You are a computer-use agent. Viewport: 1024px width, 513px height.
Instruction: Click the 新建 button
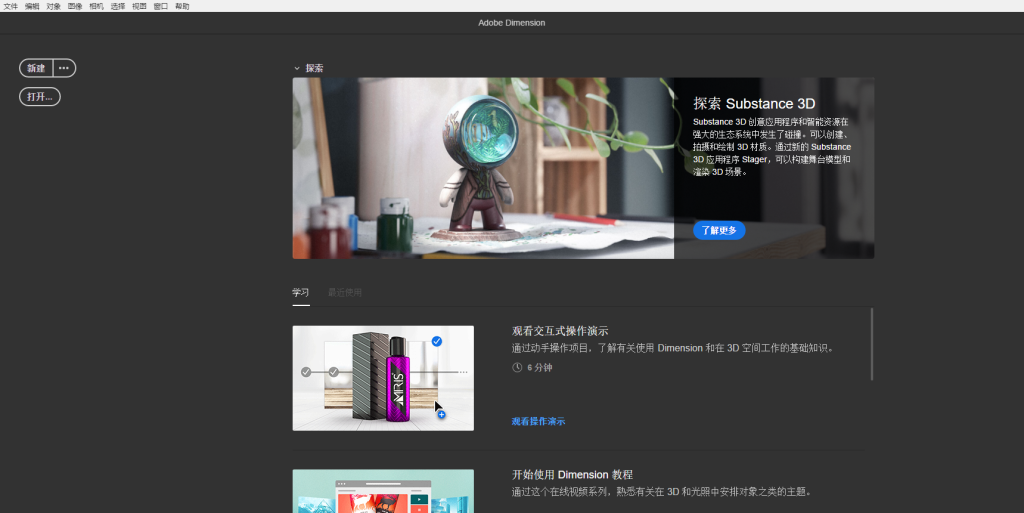pyautogui.click(x=36, y=68)
